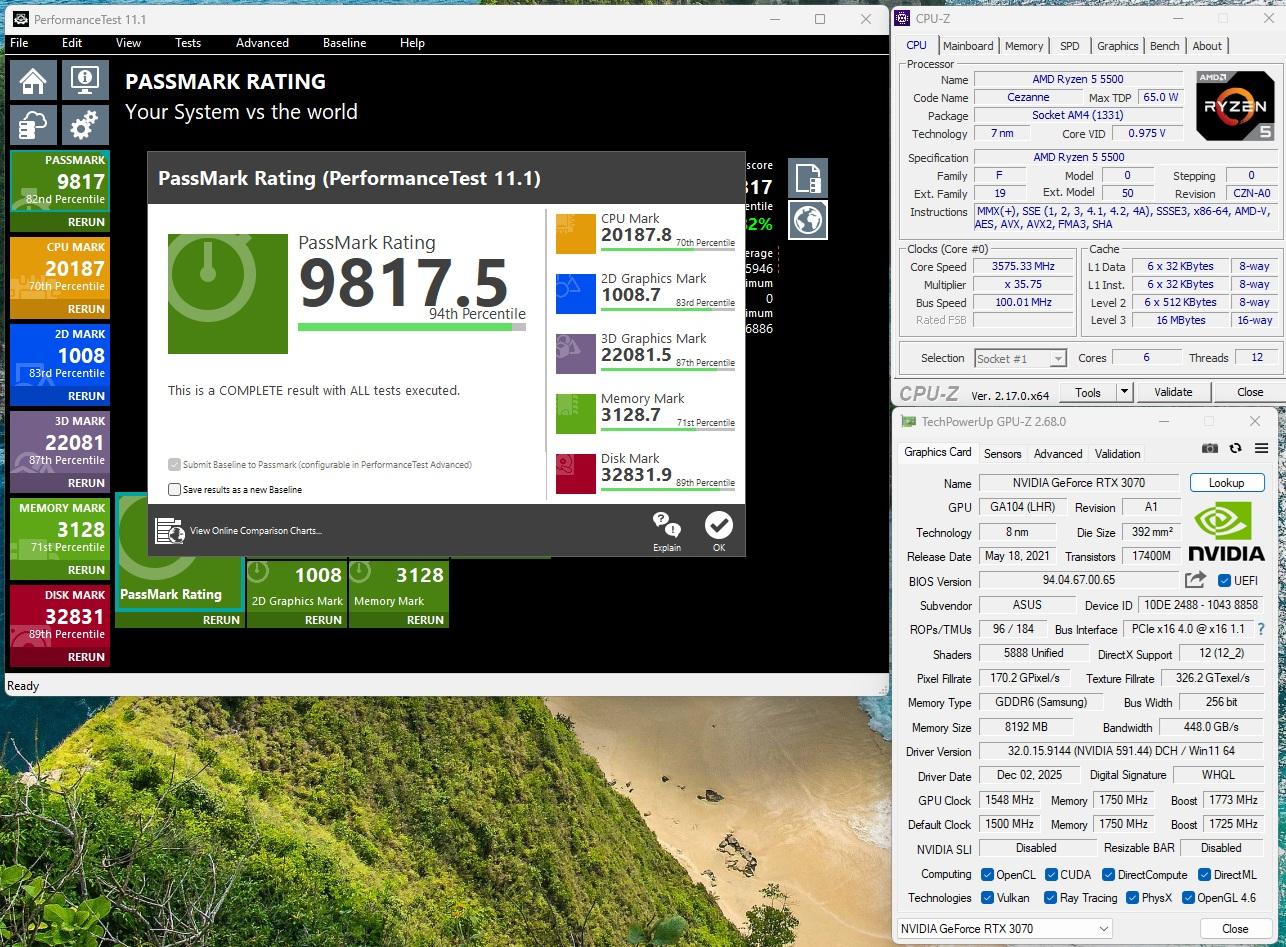The height and width of the screenshot is (947, 1286).
Task: Toggle the UEFI checkbox in GPU-Z
Action: pos(1224,580)
